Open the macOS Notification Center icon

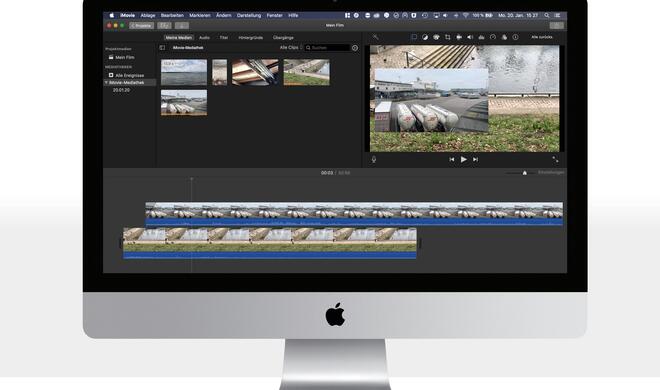point(557,15)
